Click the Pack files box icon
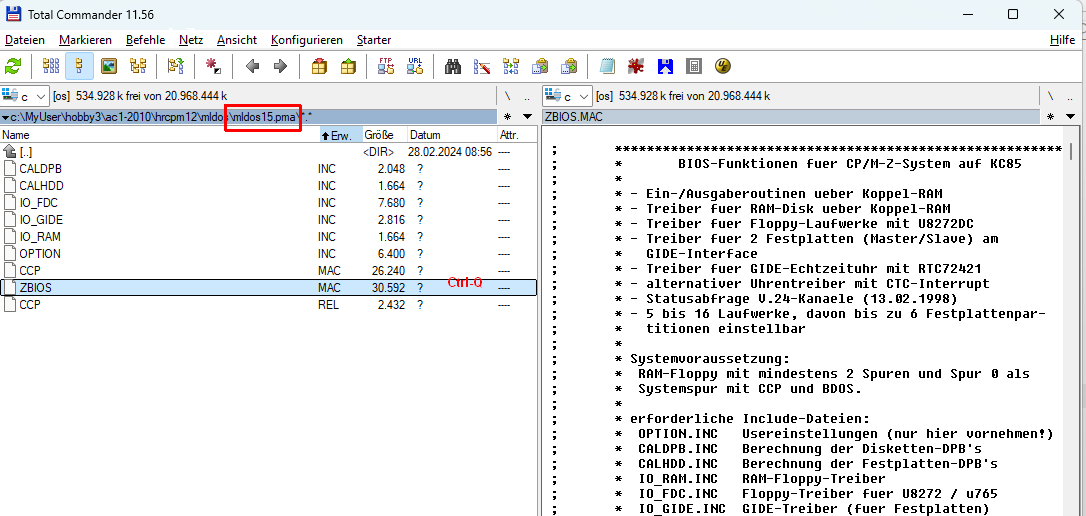The width and height of the screenshot is (1086, 516). pyautogui.click(x=319, y=66)
